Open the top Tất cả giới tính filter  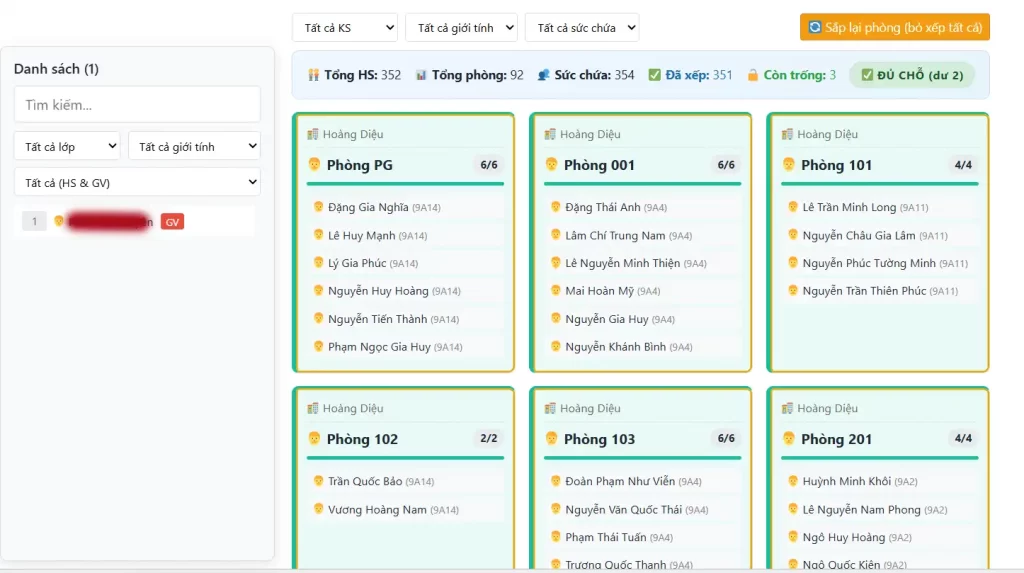pyautogui.click(x=461, y=28)
